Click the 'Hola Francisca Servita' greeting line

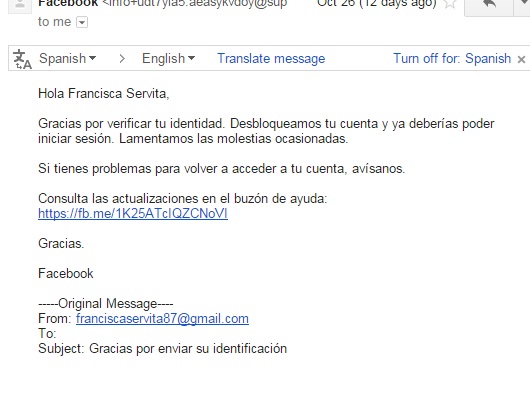pyautogui.click(x=104, y=93)
